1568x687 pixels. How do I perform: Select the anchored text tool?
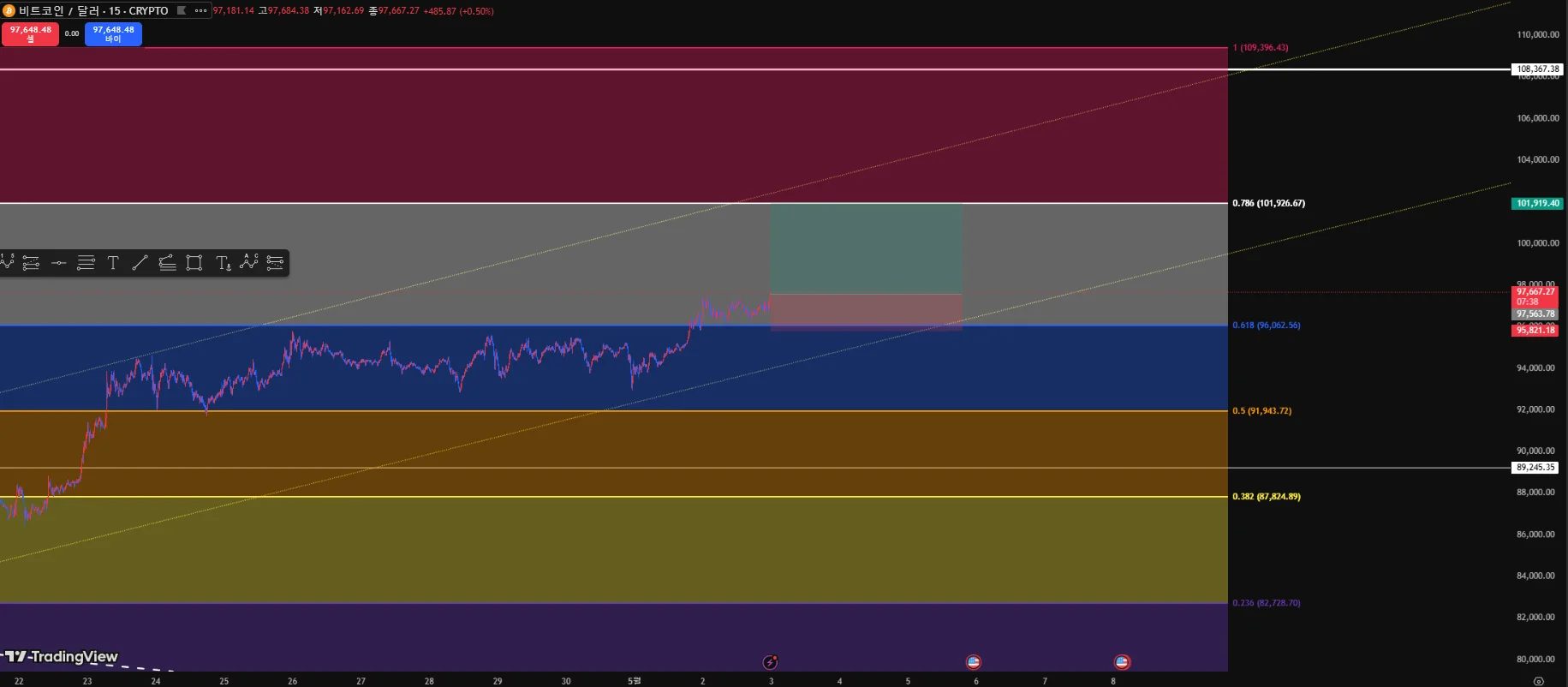[223, 263]
